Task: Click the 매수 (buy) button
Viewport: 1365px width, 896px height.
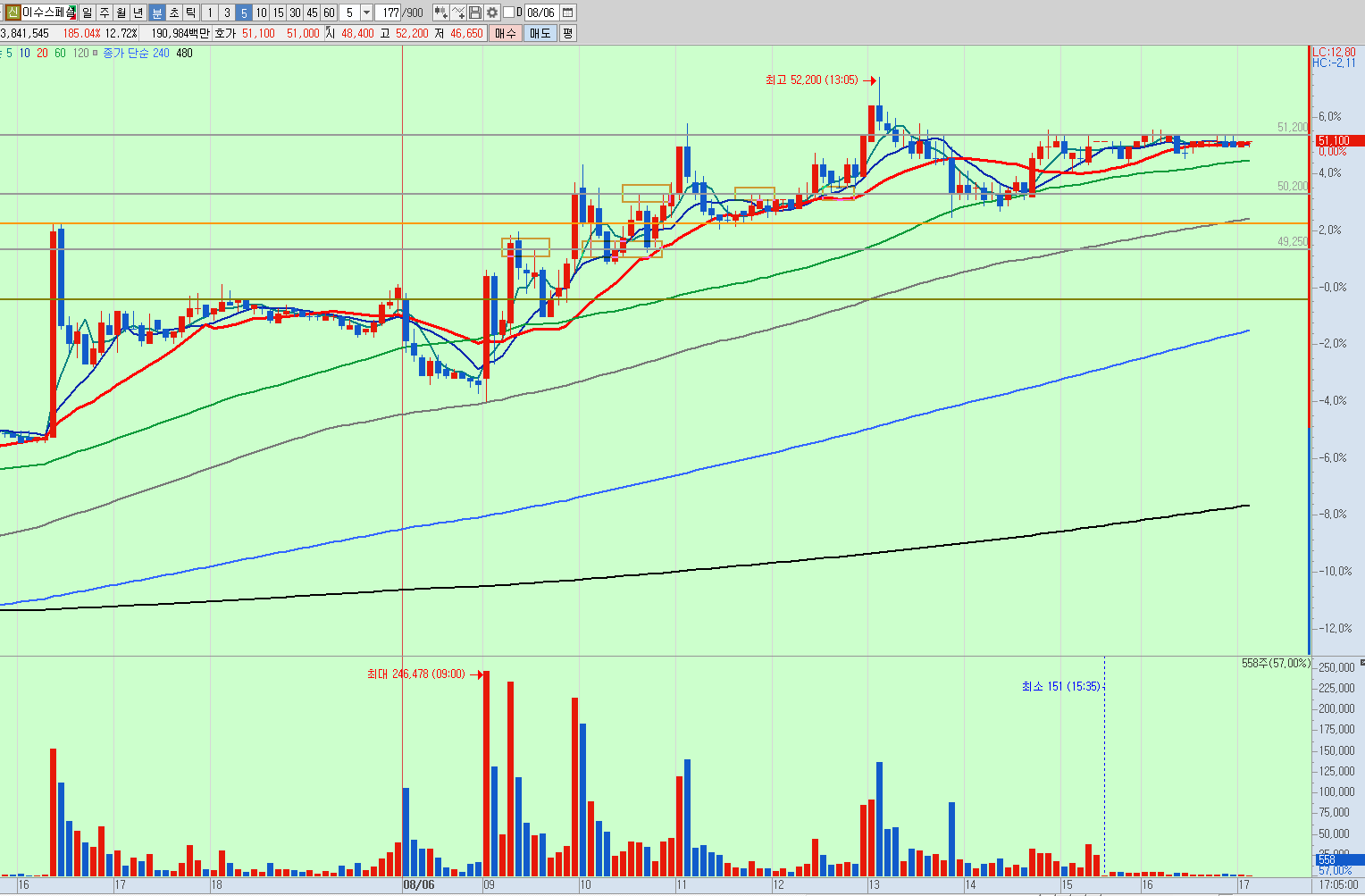Action: pos(505,33)
